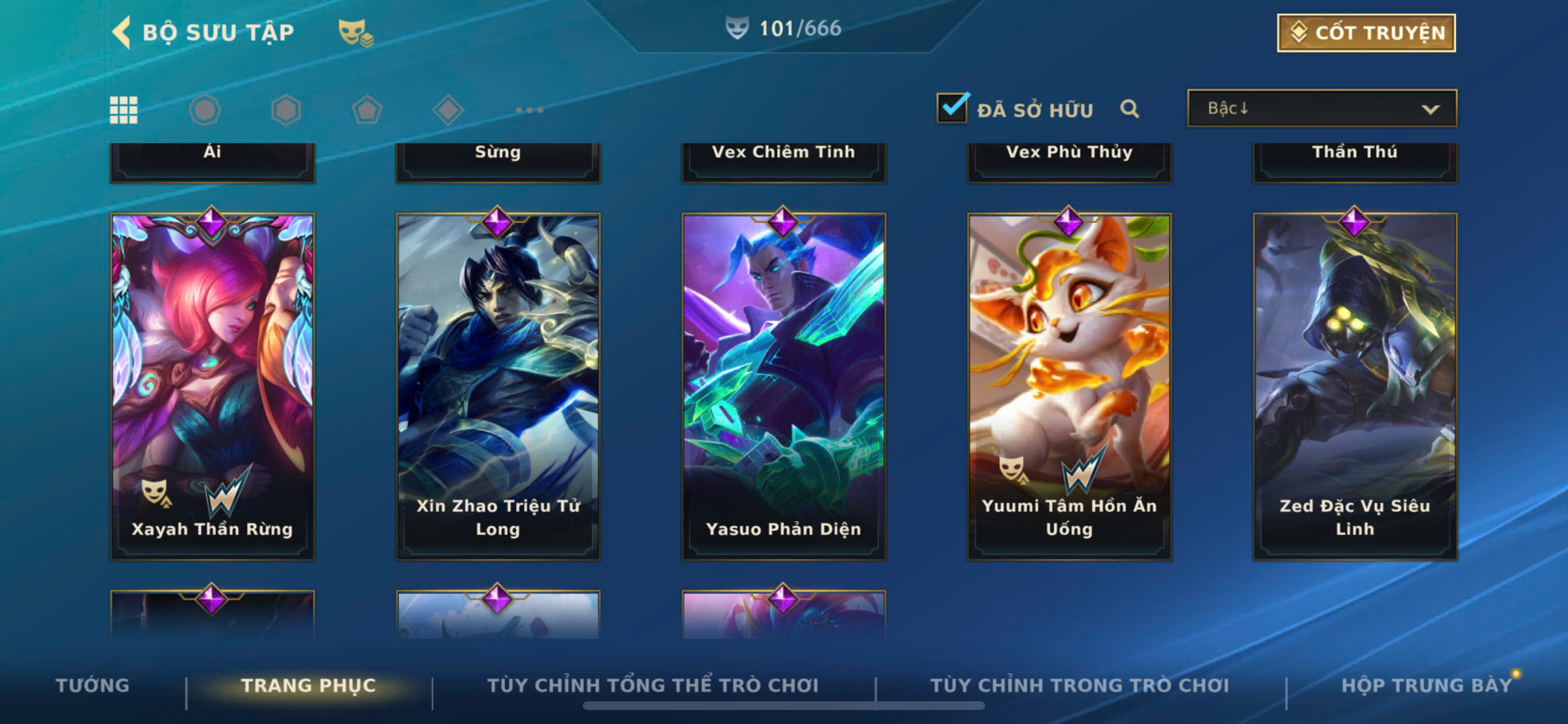This screenshot has height=724, width=1568.
Task: Open Zed Đặc Vụ Siêu Linh card
Action: click(x=1354, y=385)
